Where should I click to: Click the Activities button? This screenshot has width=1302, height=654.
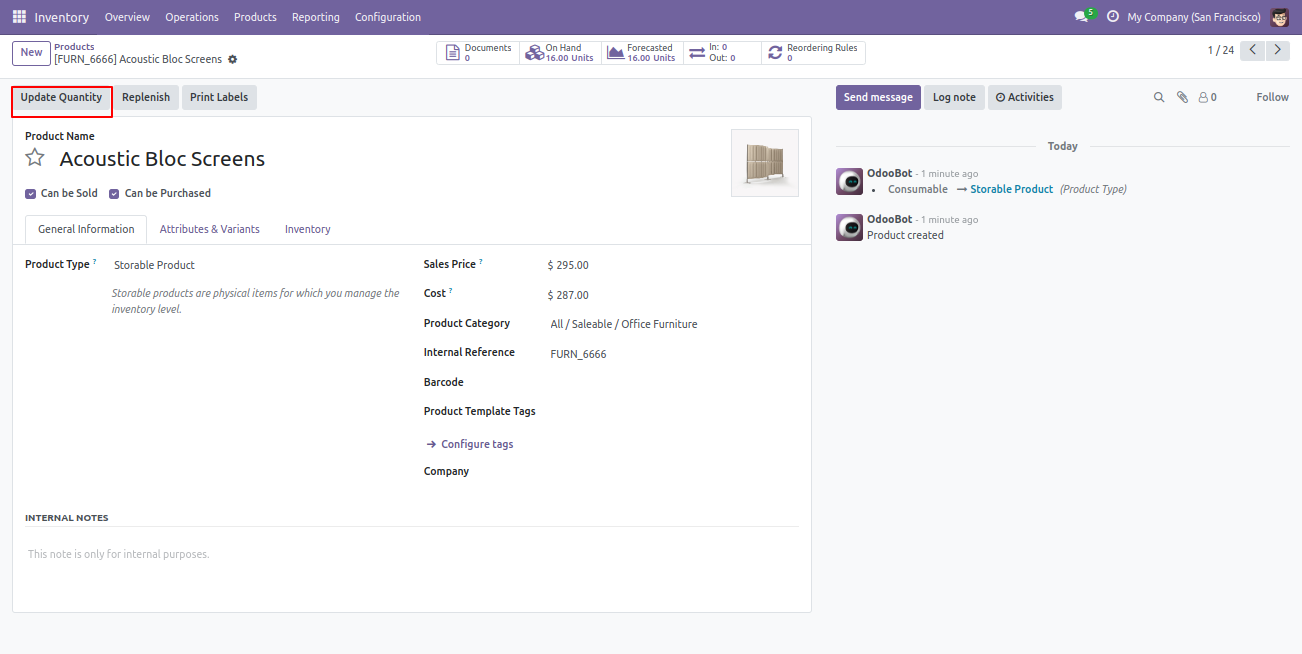[1025, 97]
